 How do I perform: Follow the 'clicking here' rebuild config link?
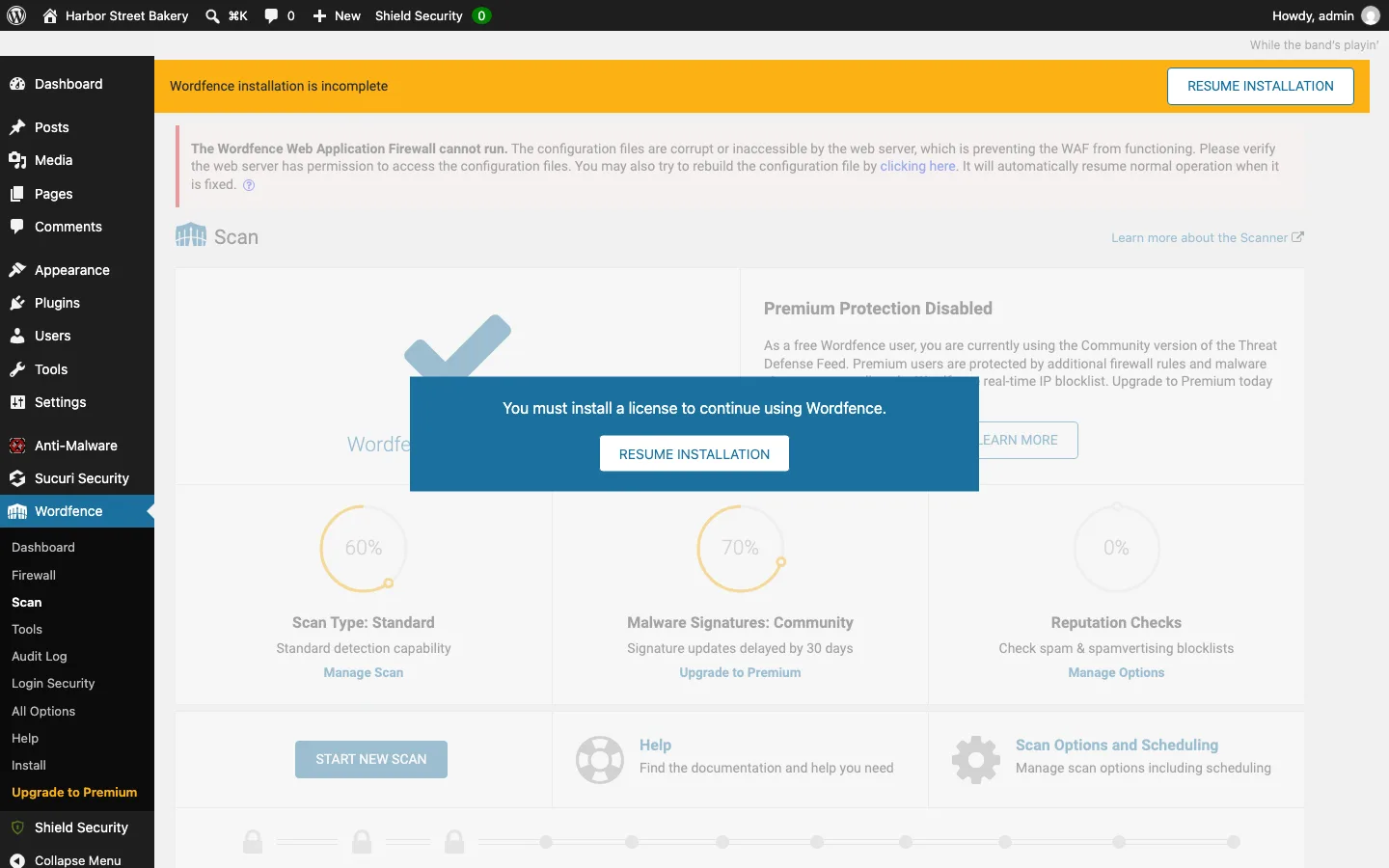pyautogui.click(x=917, y=166)
